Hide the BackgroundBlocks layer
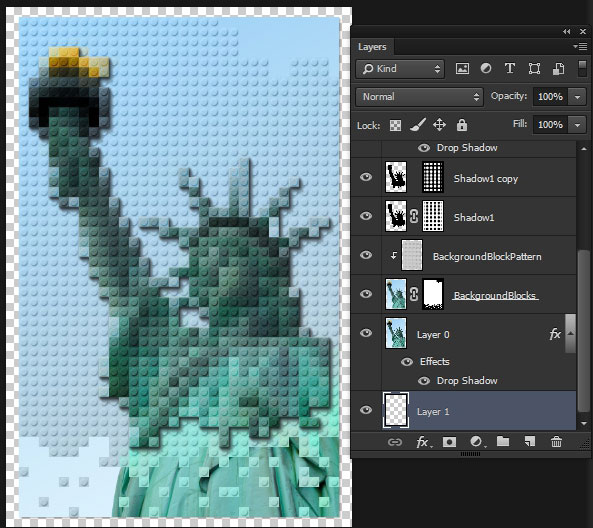 (366, 294)
